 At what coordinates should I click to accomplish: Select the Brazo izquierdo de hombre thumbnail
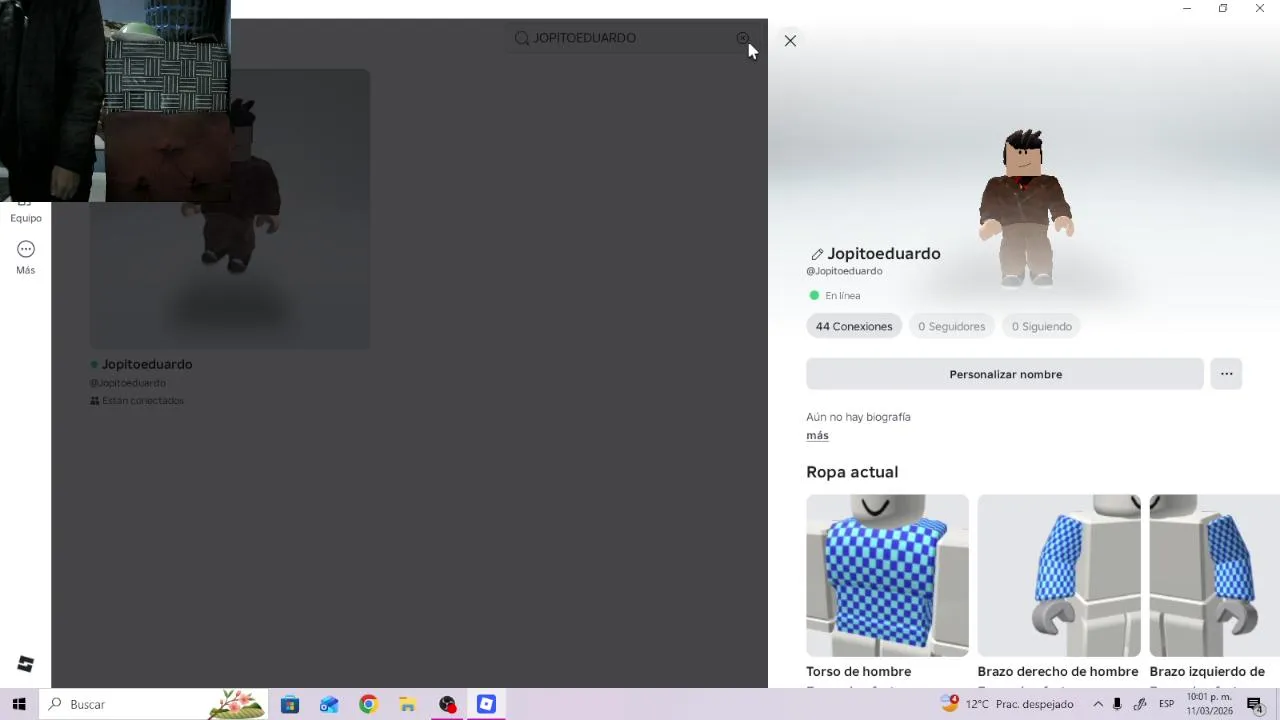[1214, 575]
